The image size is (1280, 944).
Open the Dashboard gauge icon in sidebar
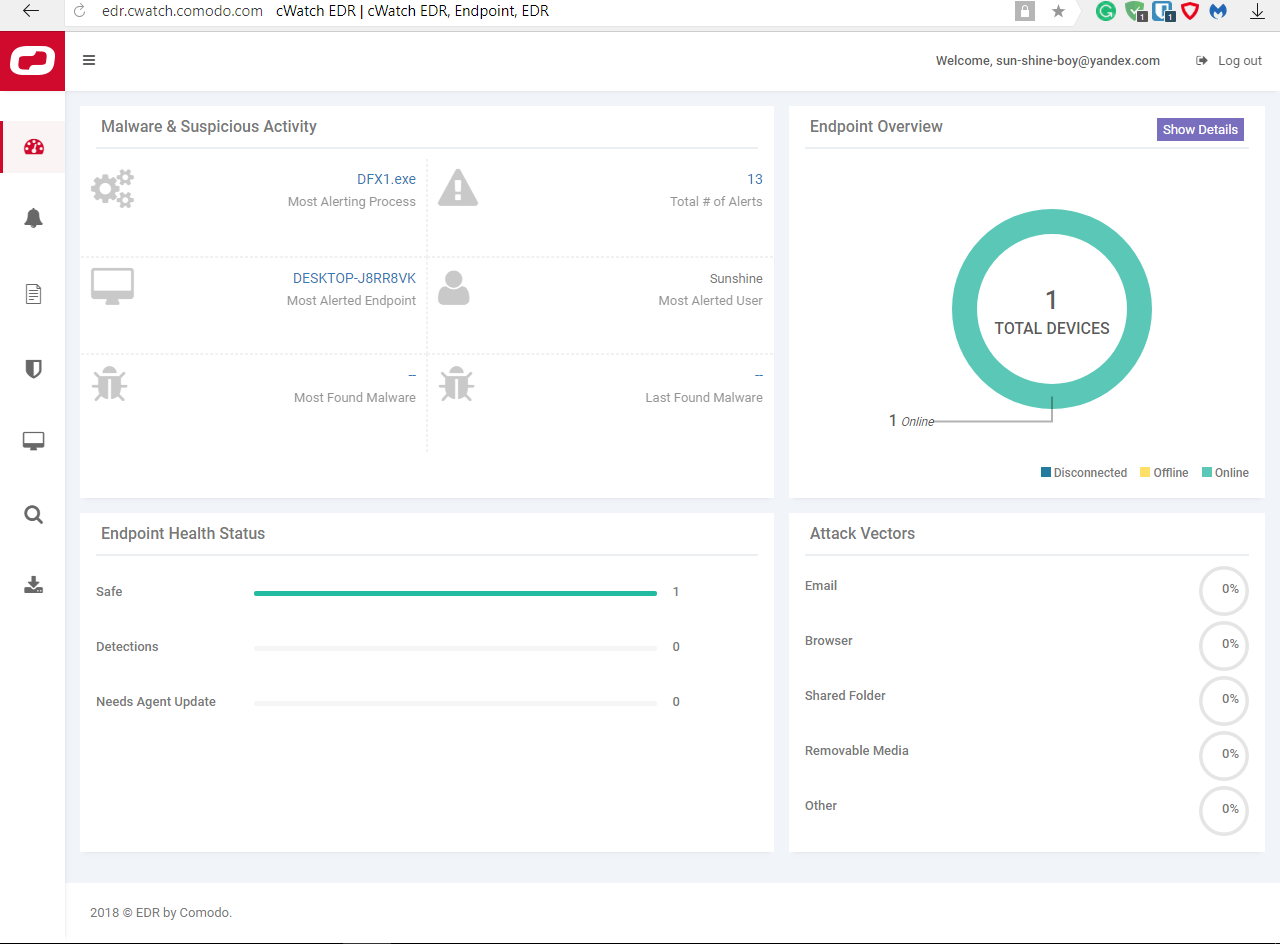pos(34,147)
